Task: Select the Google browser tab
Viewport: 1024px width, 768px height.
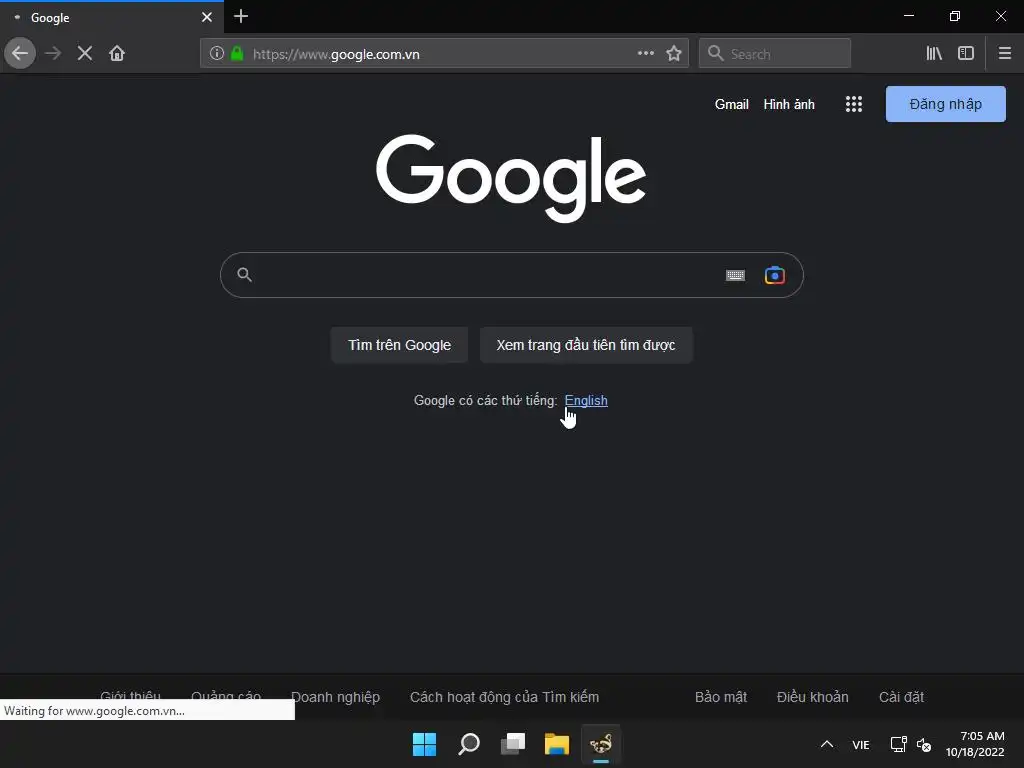Action: [111, 18]
